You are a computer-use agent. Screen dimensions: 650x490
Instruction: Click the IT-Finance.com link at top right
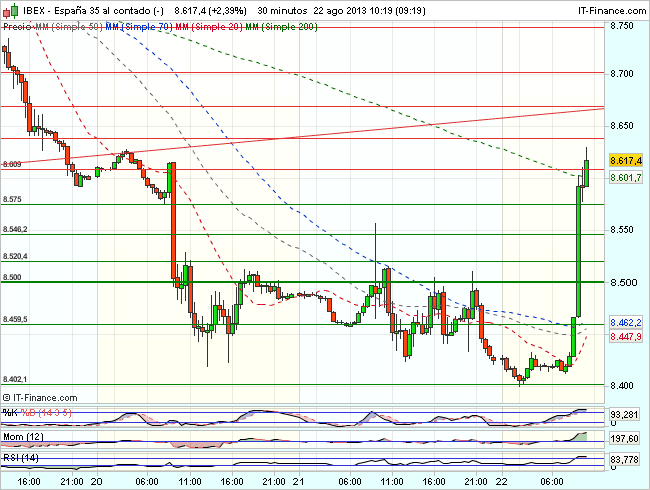611,9
